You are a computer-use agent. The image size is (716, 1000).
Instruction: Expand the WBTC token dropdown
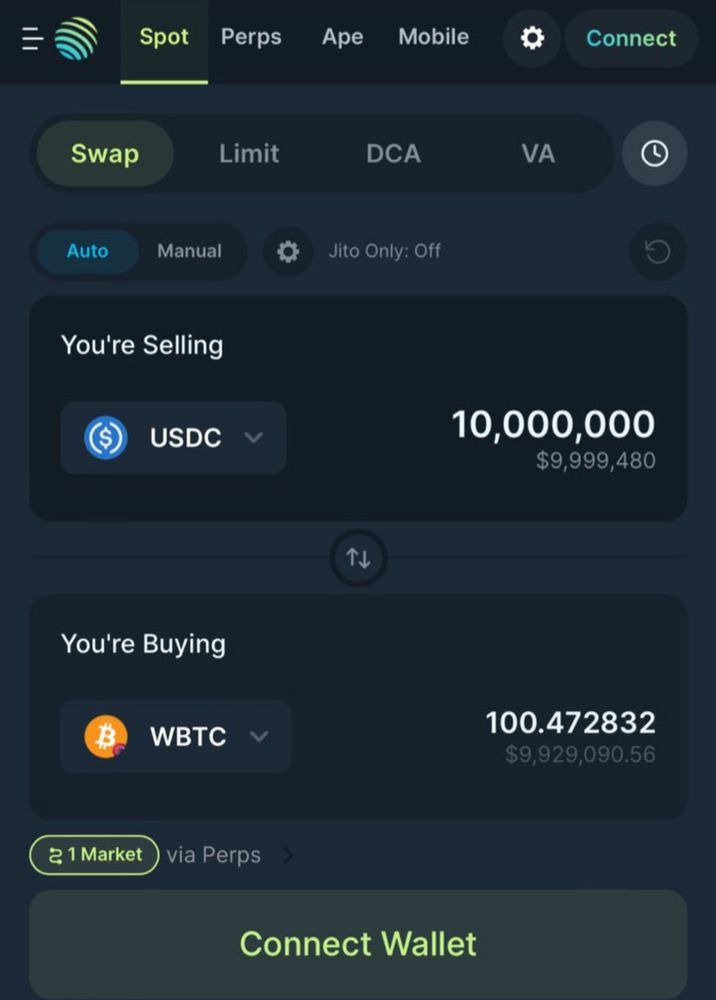pyautogui.click(x=176, y=737)
